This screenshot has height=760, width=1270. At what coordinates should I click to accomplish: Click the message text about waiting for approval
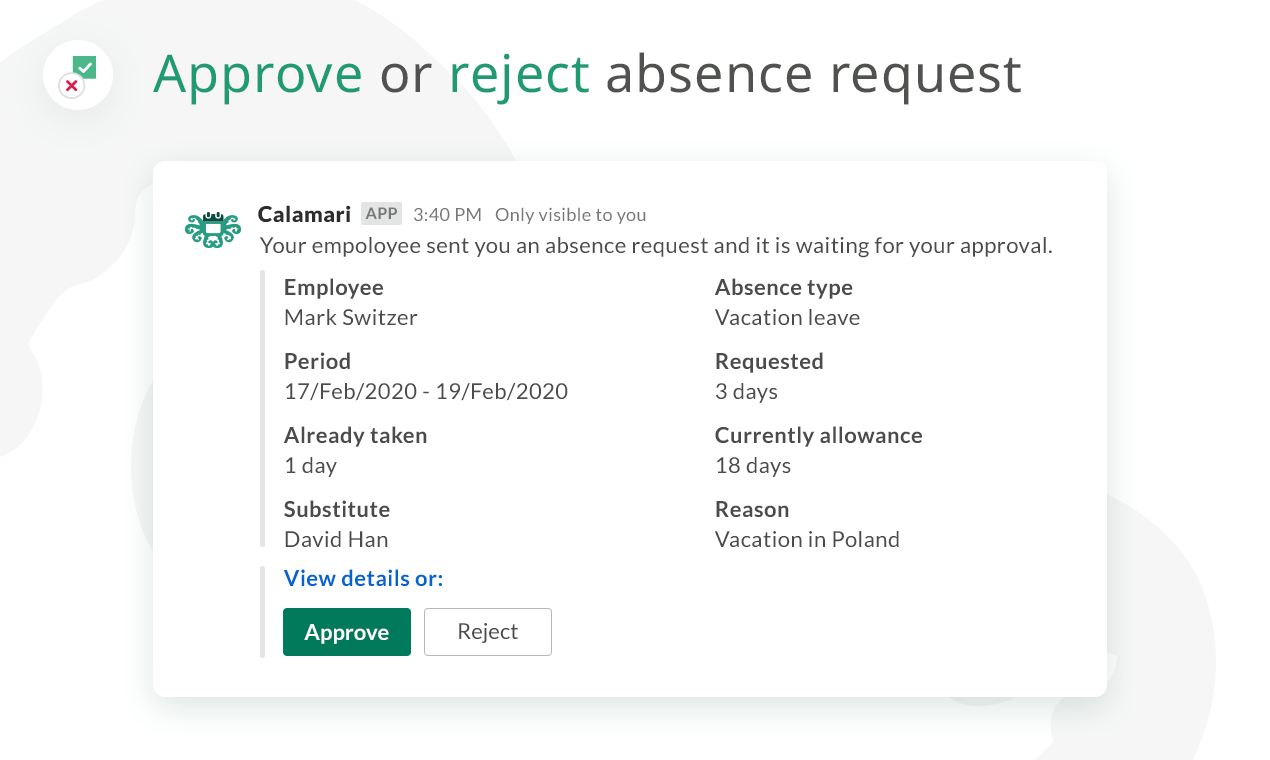click(x=656, y=245)
